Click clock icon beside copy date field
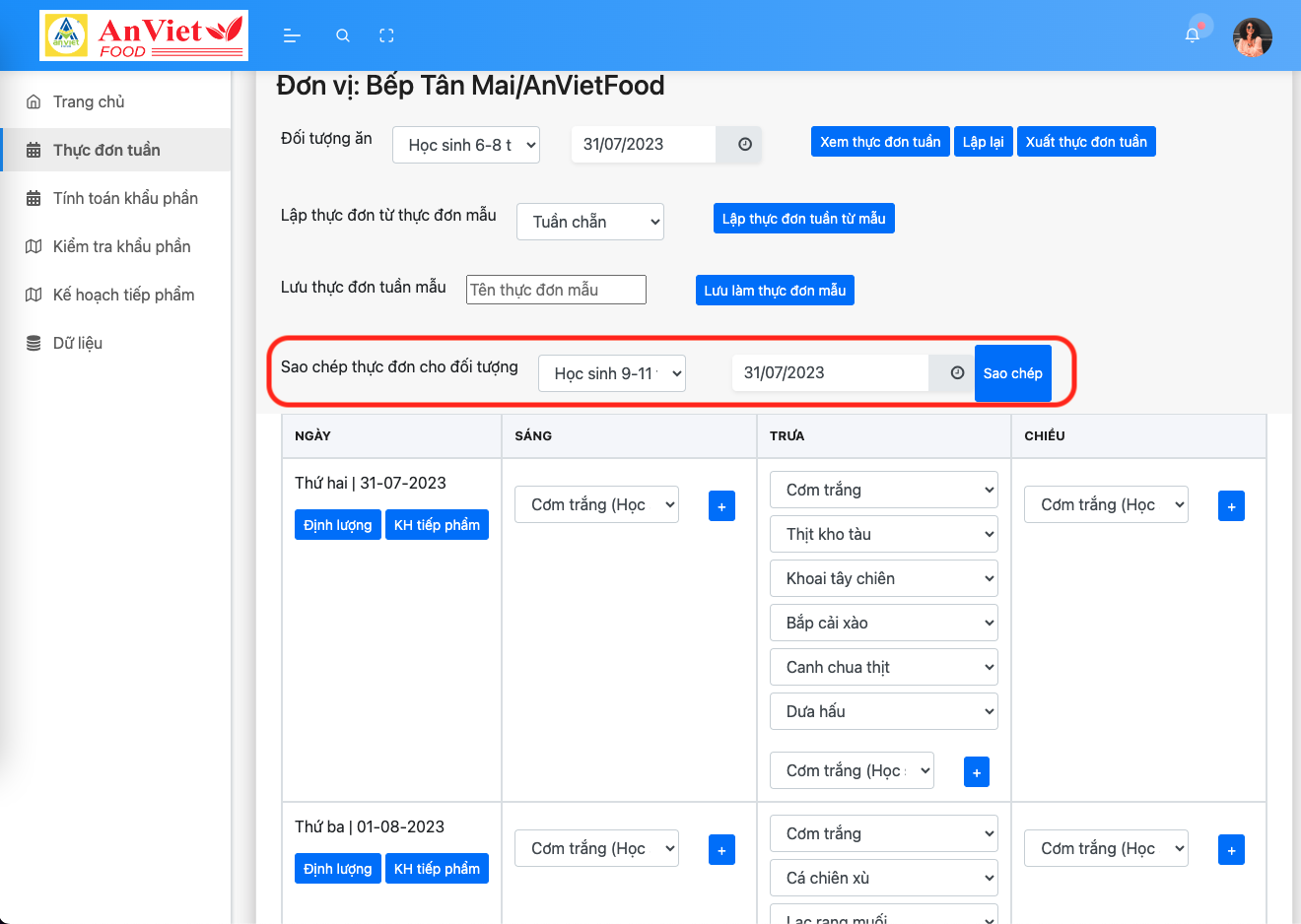 pos(956,373)
